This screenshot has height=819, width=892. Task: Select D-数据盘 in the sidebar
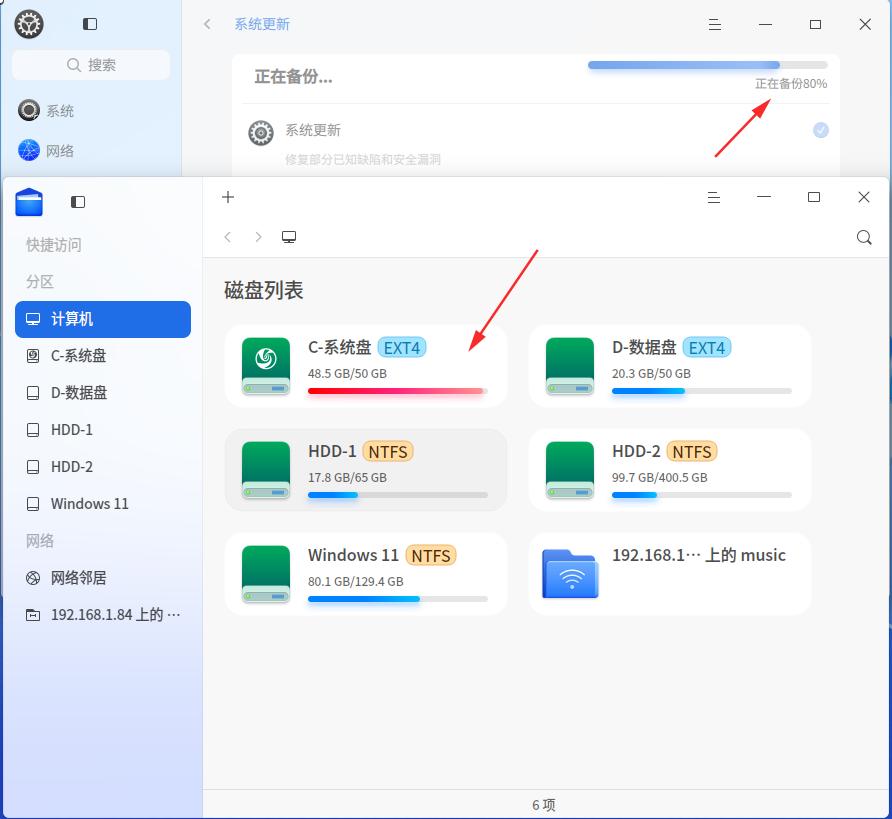(x=103, y=393)
